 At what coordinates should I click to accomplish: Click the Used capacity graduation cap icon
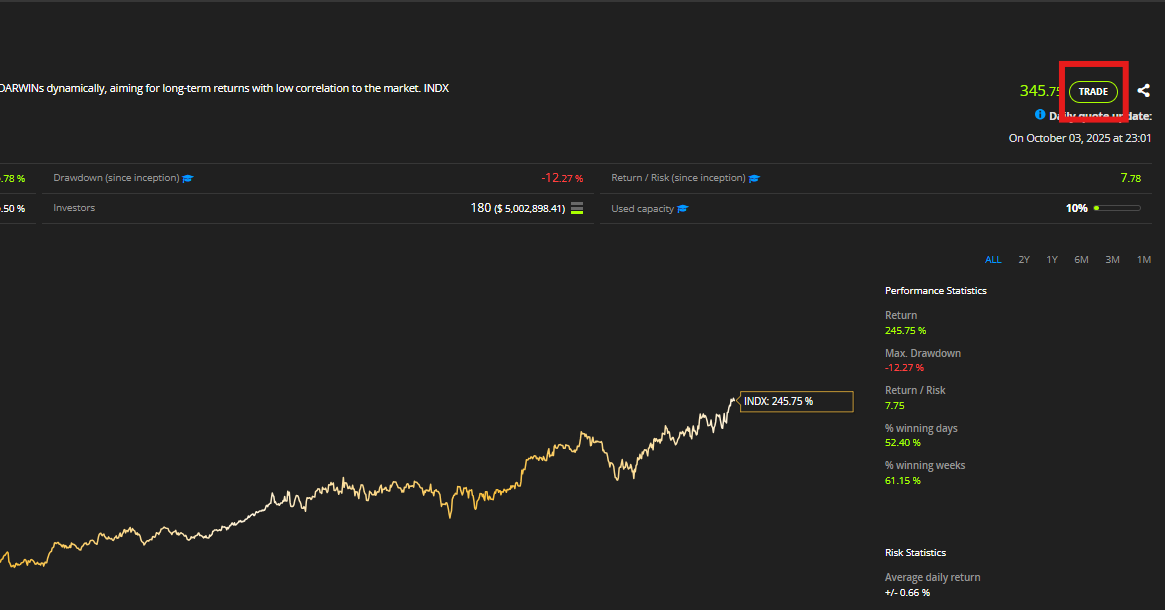[x=683, y=208]
